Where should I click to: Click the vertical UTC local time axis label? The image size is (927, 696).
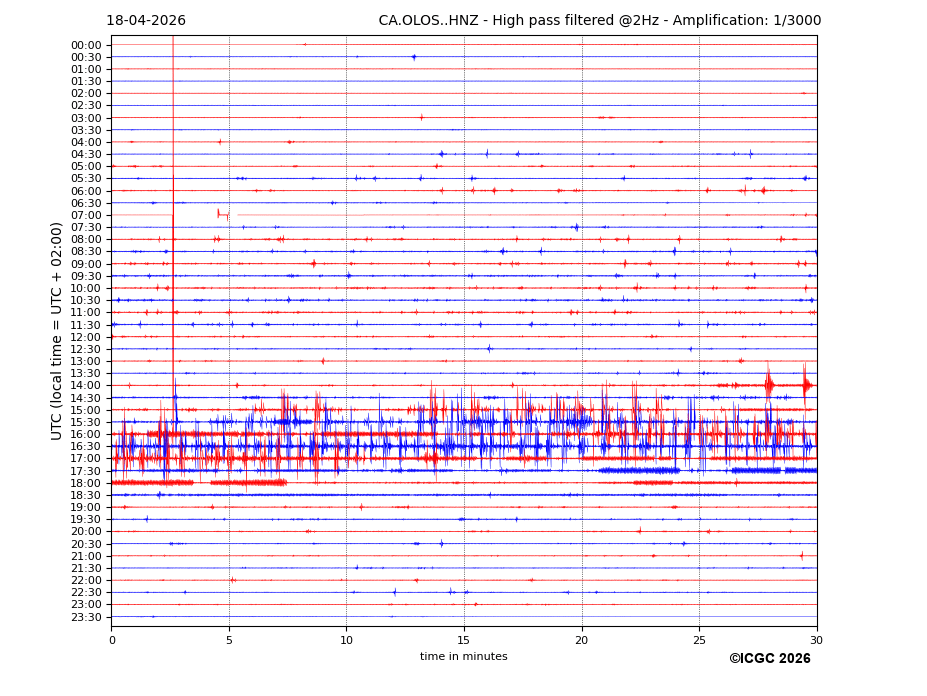click(57, 330)
